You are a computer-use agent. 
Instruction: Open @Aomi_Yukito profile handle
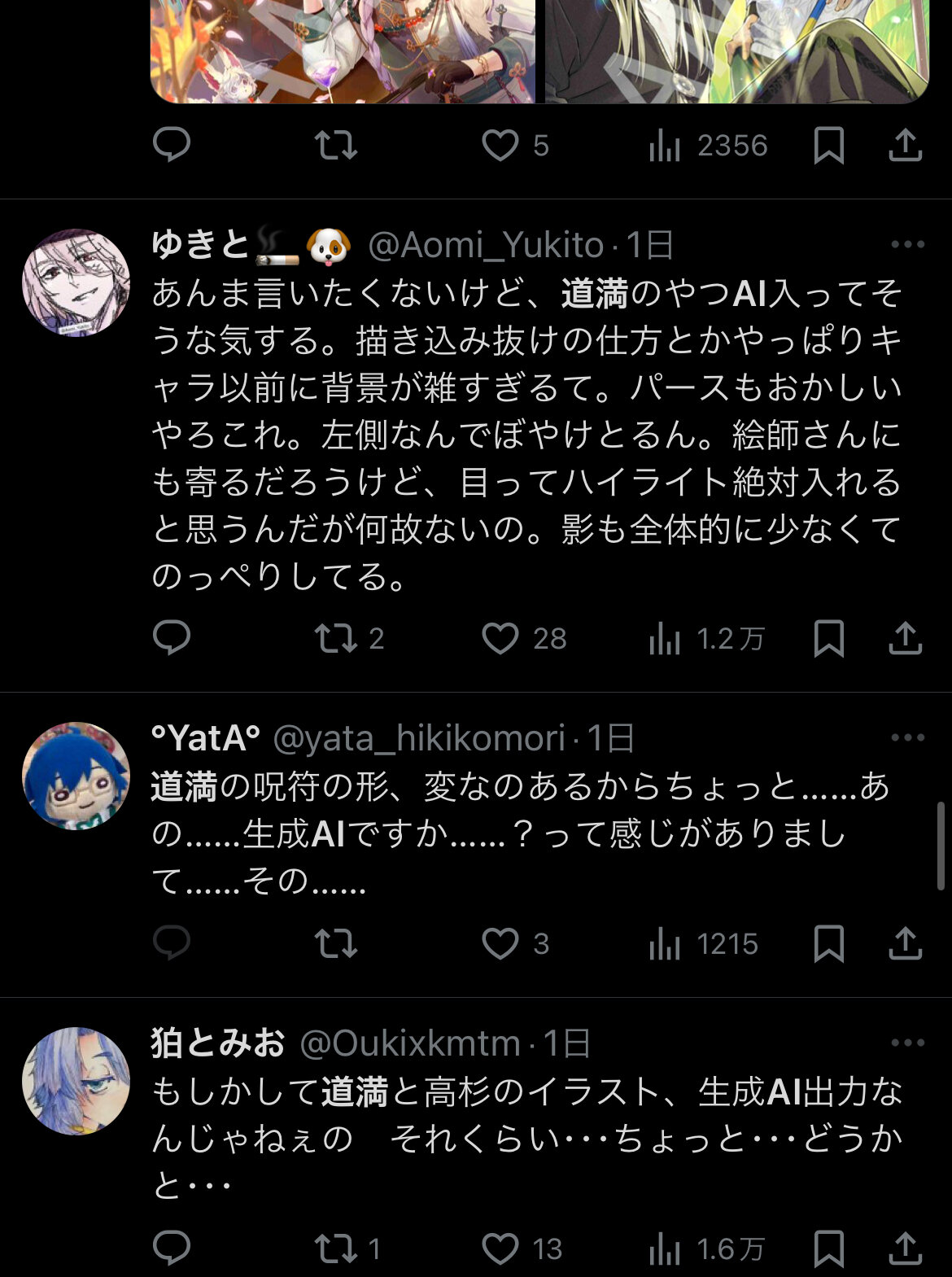[486, 245]
